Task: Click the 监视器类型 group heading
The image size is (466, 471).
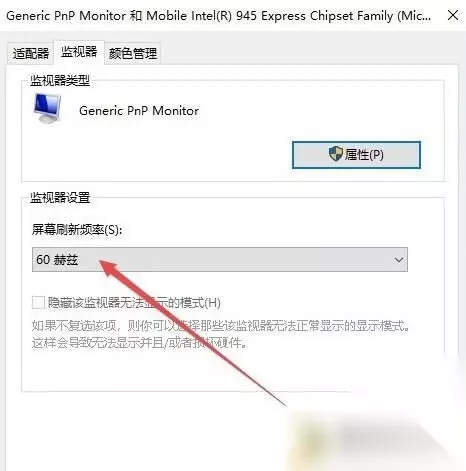Action: pyautogui.click(x=60, y=80)
